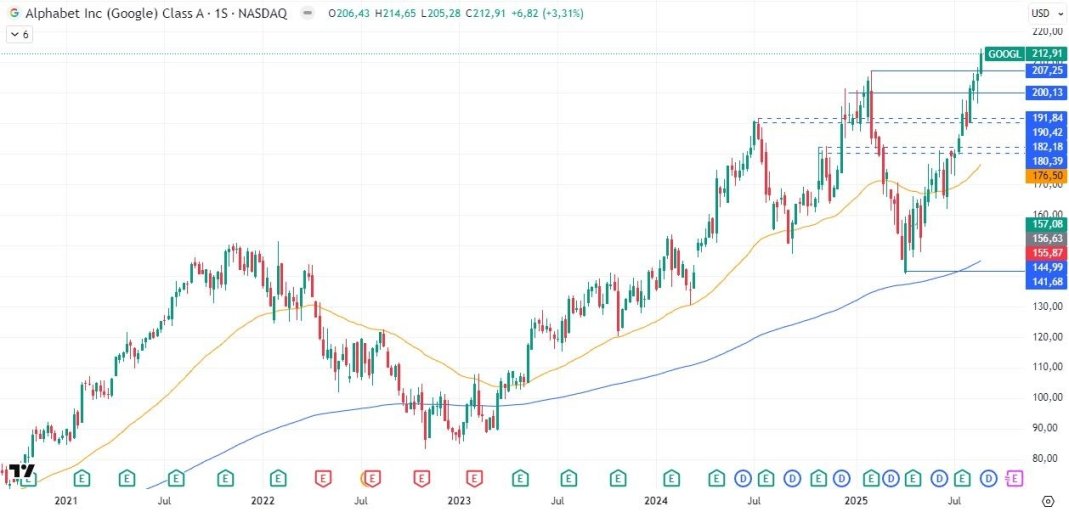The height and width of the screenshot is (512, 1069).
Task: Open the USD currency dropdown
Action: (x=1047, y=13)
